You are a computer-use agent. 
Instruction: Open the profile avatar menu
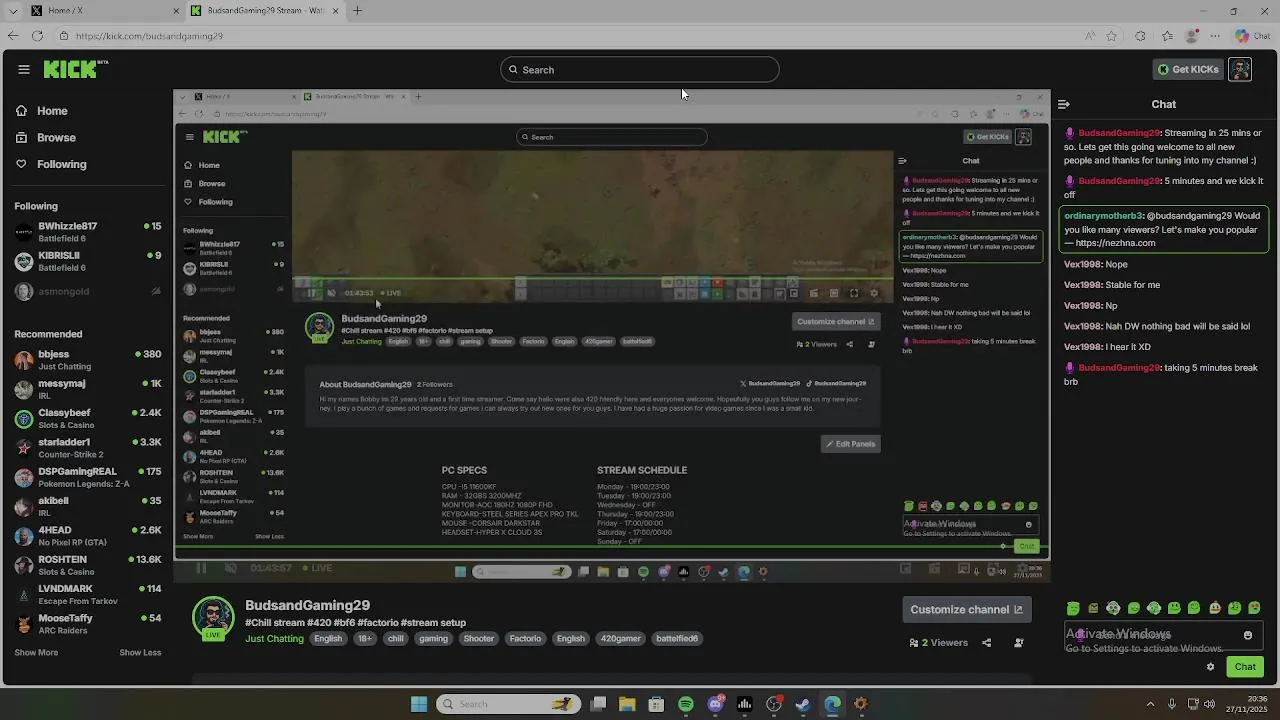coord(1240,69)
